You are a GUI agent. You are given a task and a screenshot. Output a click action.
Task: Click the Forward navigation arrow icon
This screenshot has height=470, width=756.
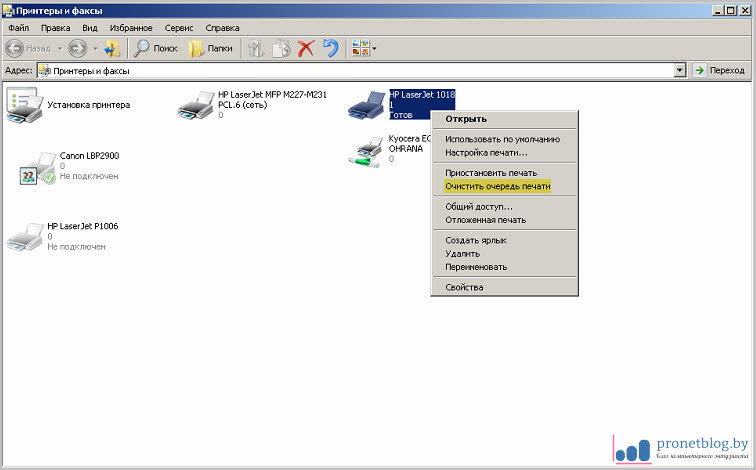[78, 48]
